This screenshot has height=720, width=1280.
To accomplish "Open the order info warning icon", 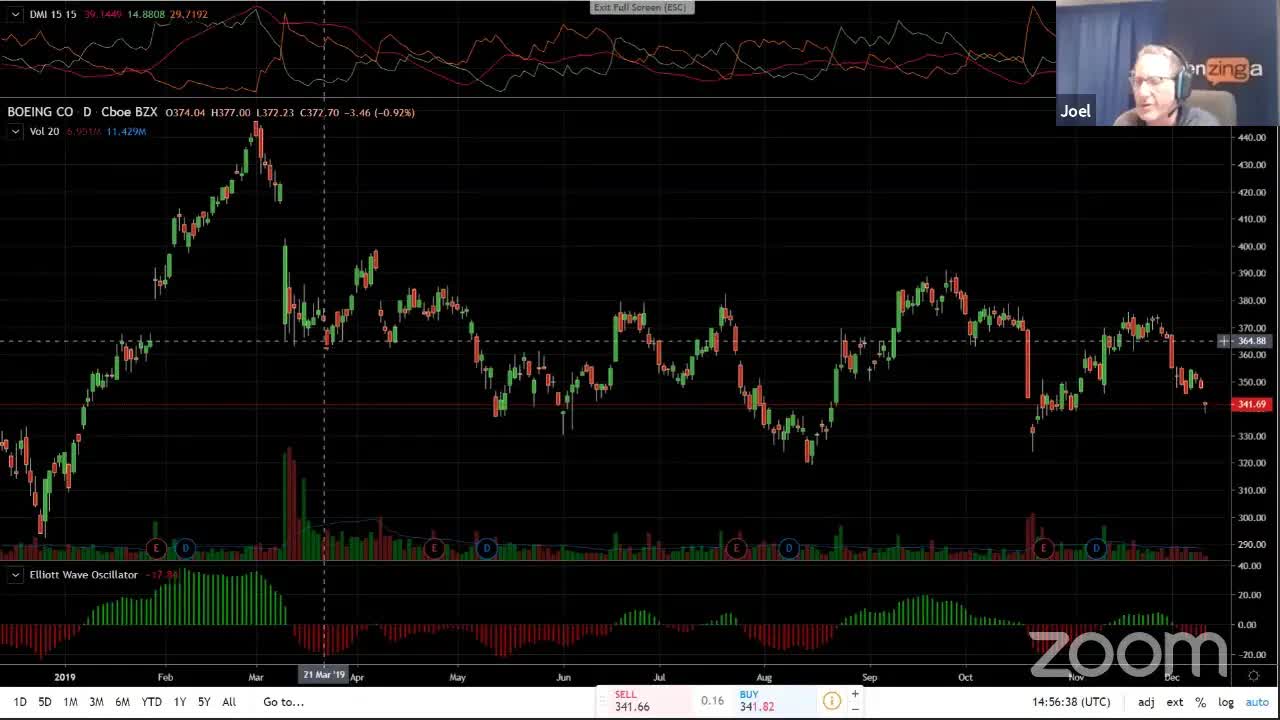I will click(x=831, y=701).
